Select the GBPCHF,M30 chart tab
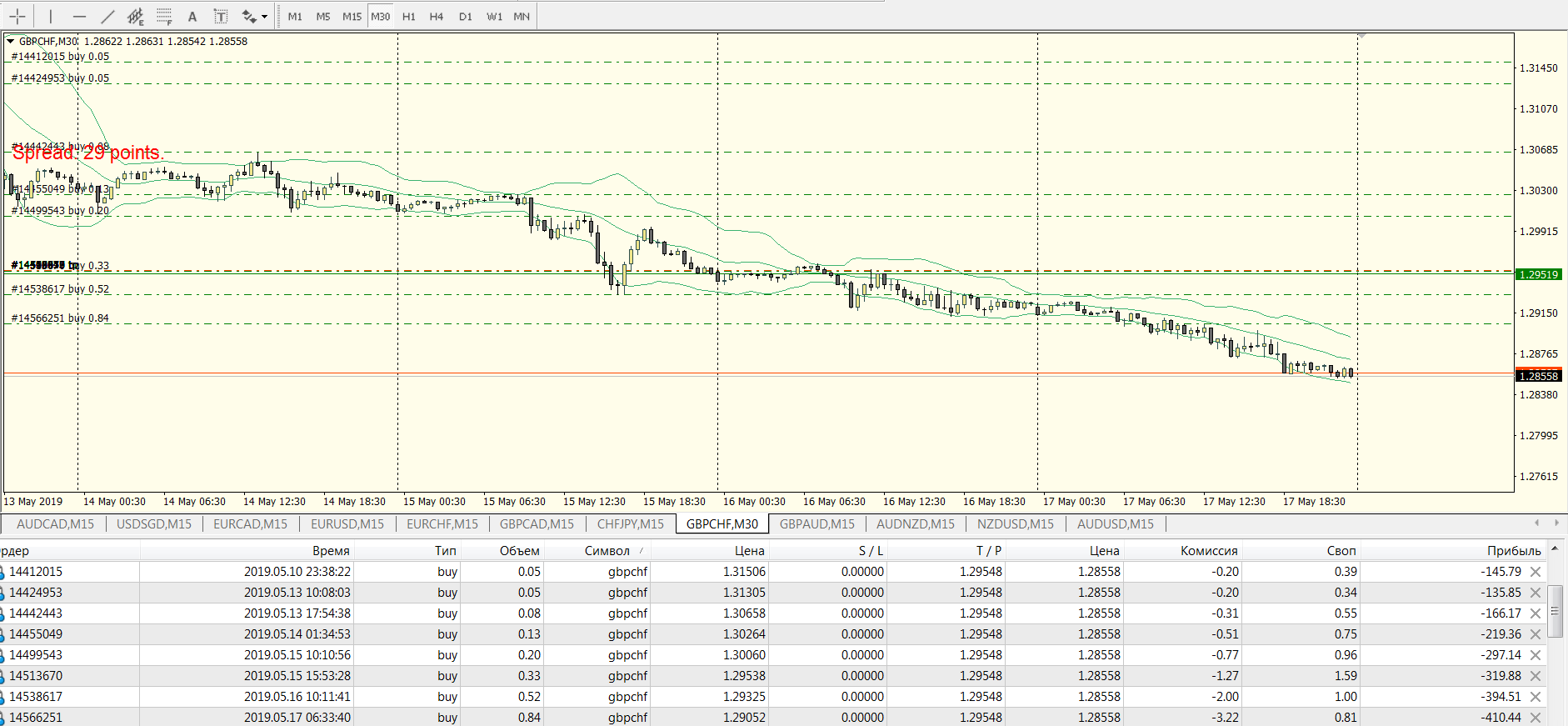 (722, 524)
